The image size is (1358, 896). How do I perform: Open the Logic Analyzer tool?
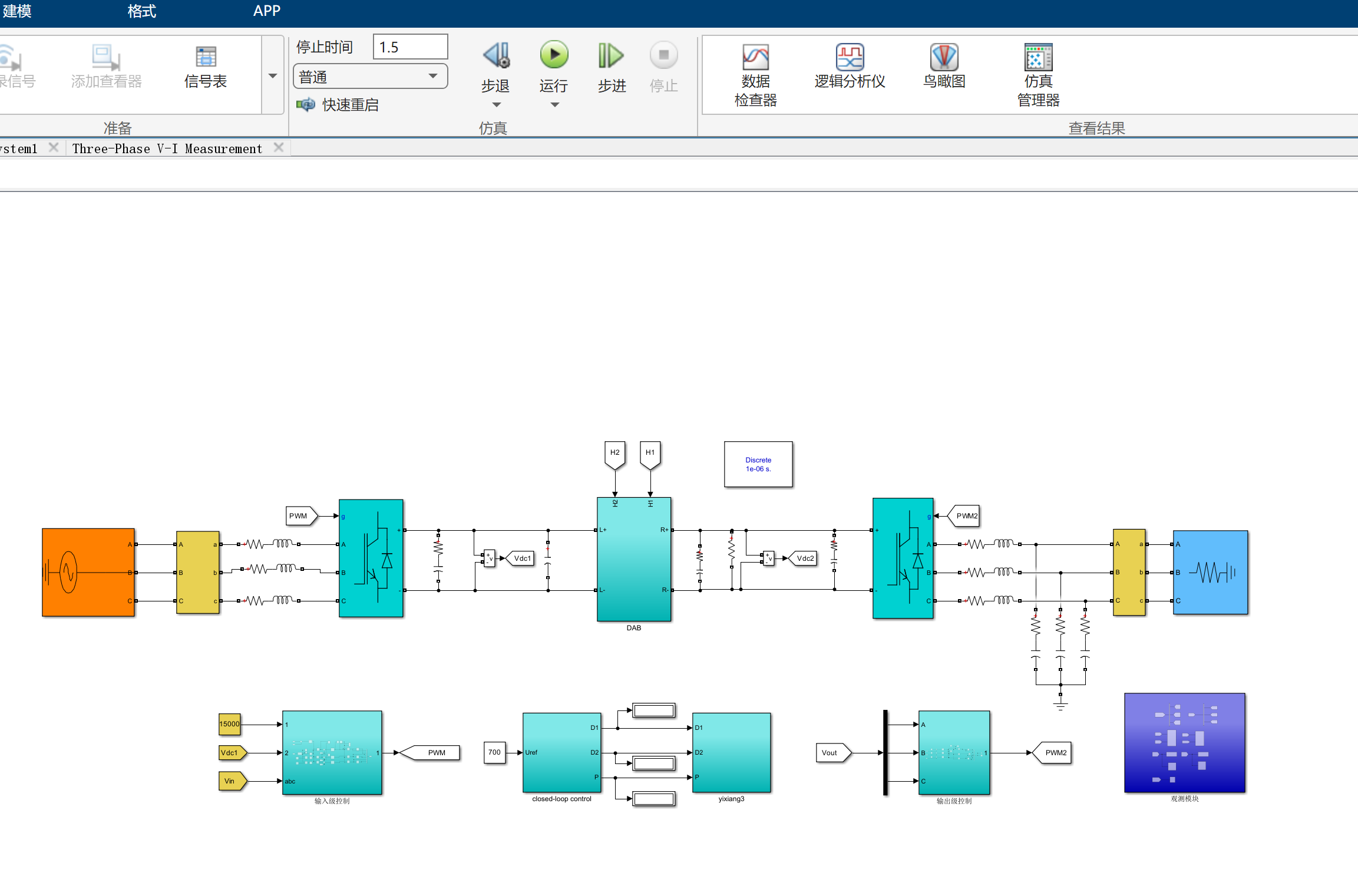[x=850, y=58]
